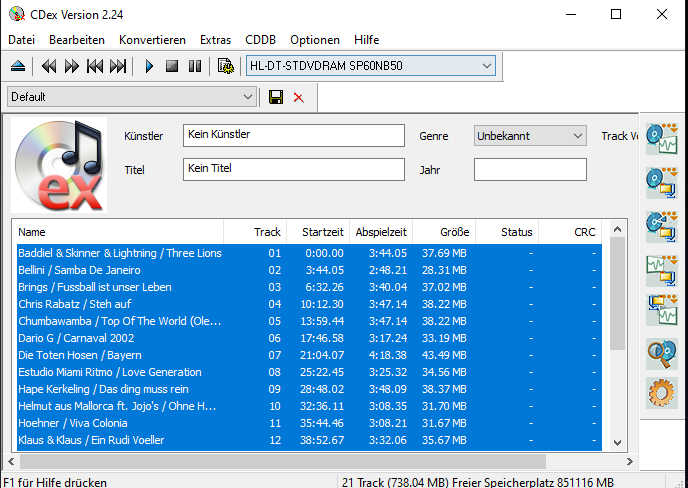This screenshot has width=688, height=488.
Task: Eject the CD with the eject icon
Action: 18,66
